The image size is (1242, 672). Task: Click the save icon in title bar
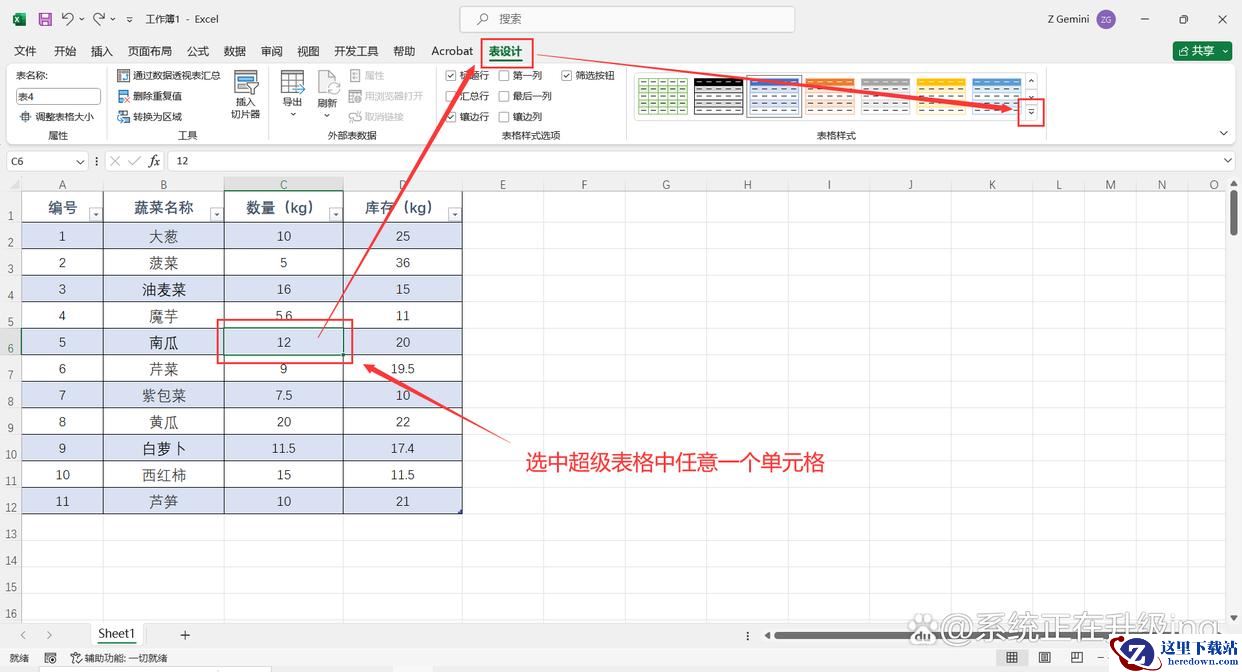click(45, 19)
